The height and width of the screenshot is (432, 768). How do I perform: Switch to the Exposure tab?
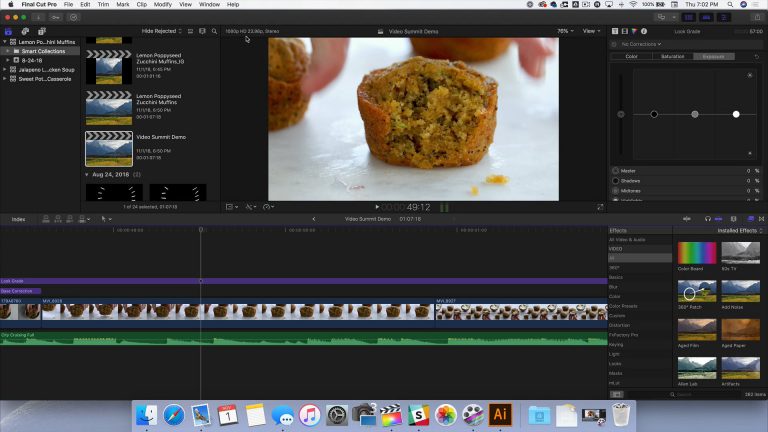tap(714, 57)
